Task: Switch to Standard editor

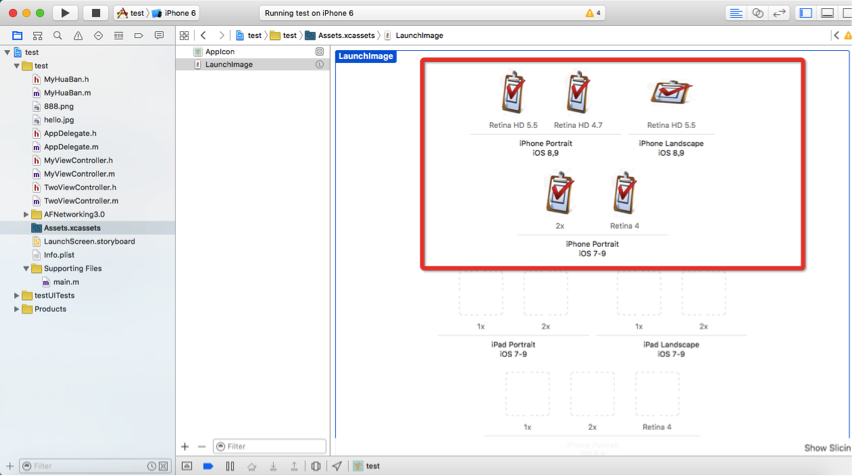Action: (736, 13)
